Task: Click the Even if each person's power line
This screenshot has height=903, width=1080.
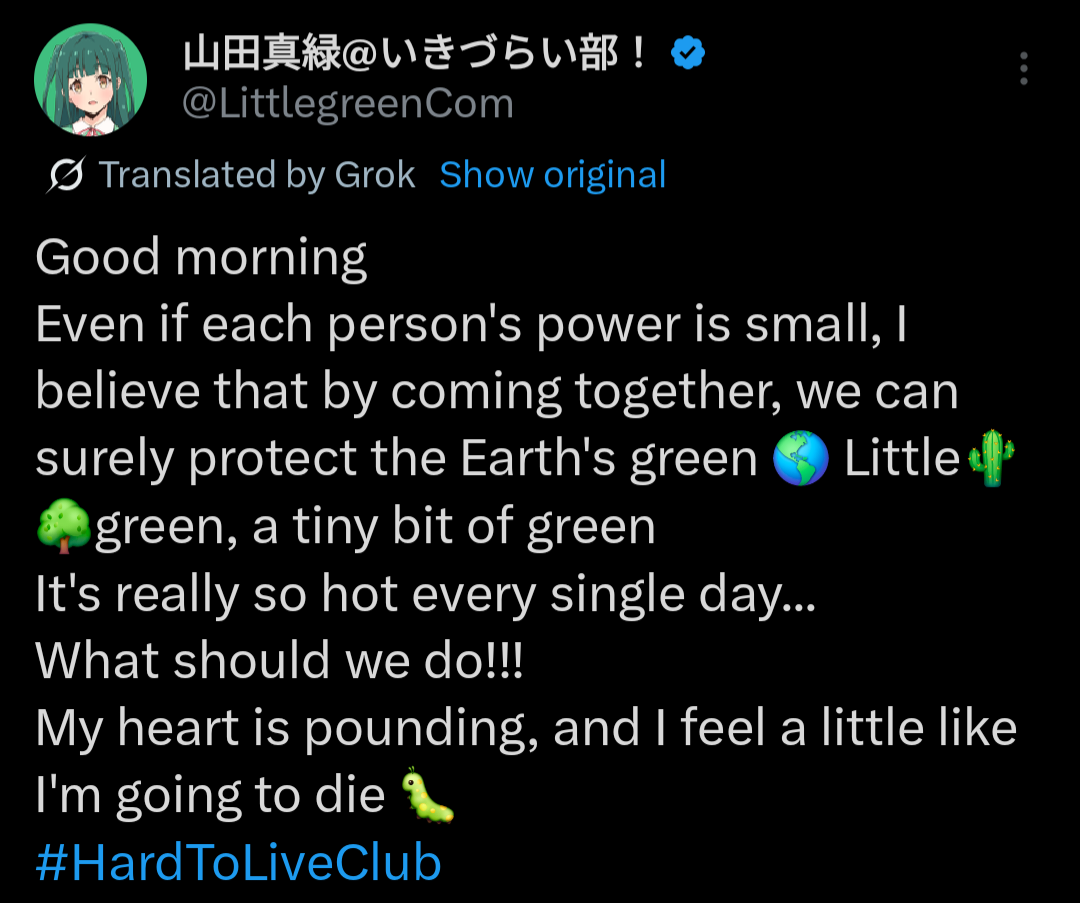Action: (x=471, y=324)
